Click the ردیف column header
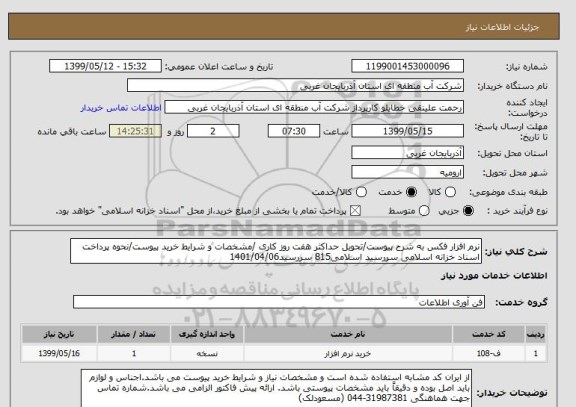The image size is (576, 407). [536, 334]
